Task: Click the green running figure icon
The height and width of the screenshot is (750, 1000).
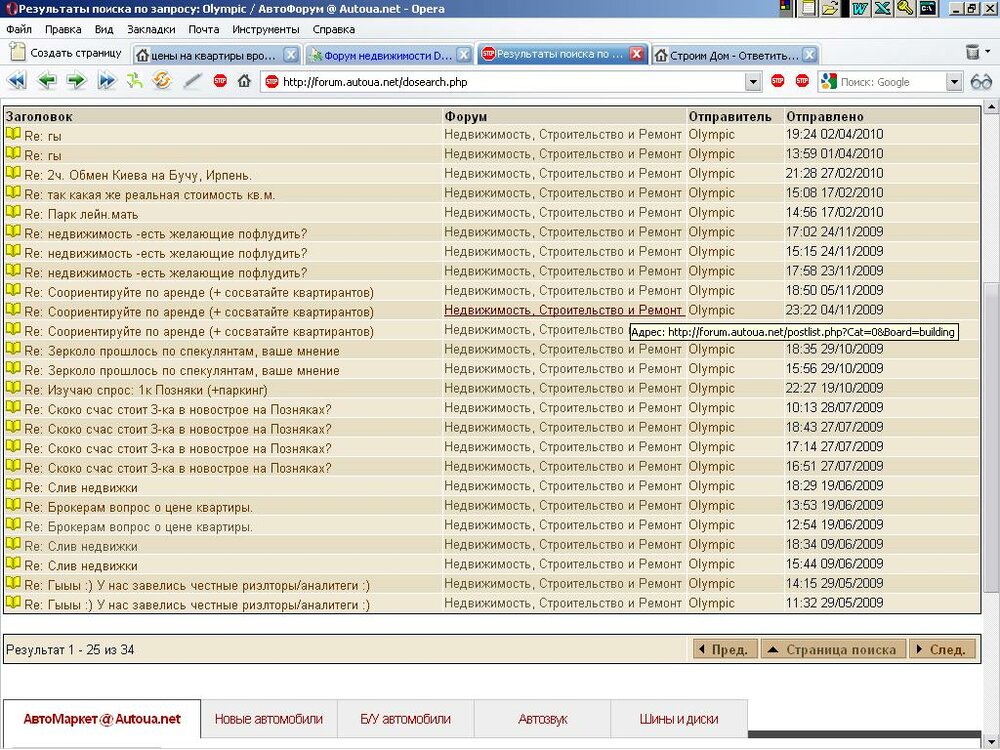Action: click(135, 81)
